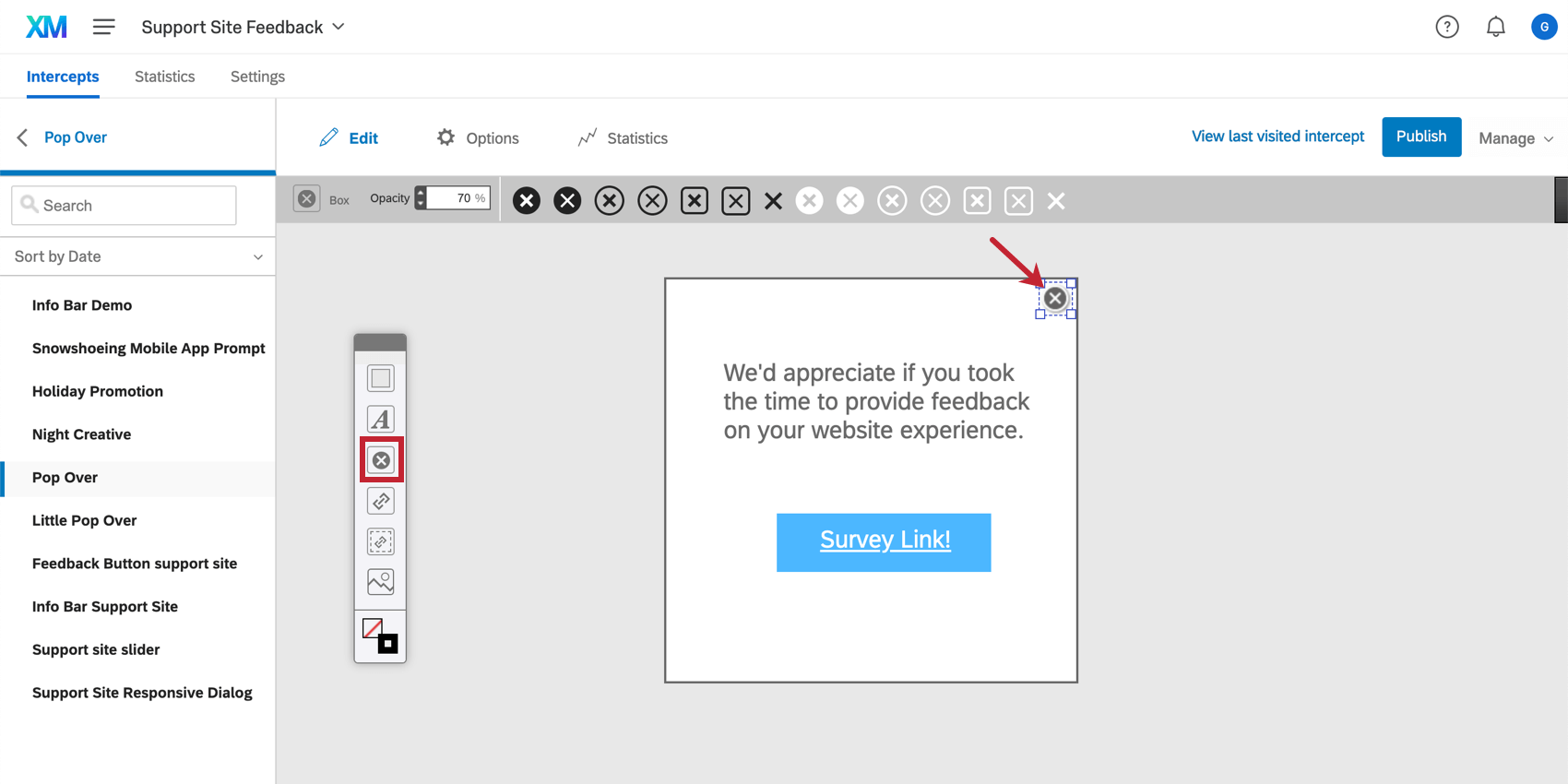
Task: Switch to the Intercepts tab
Action: tap(63, 77)
